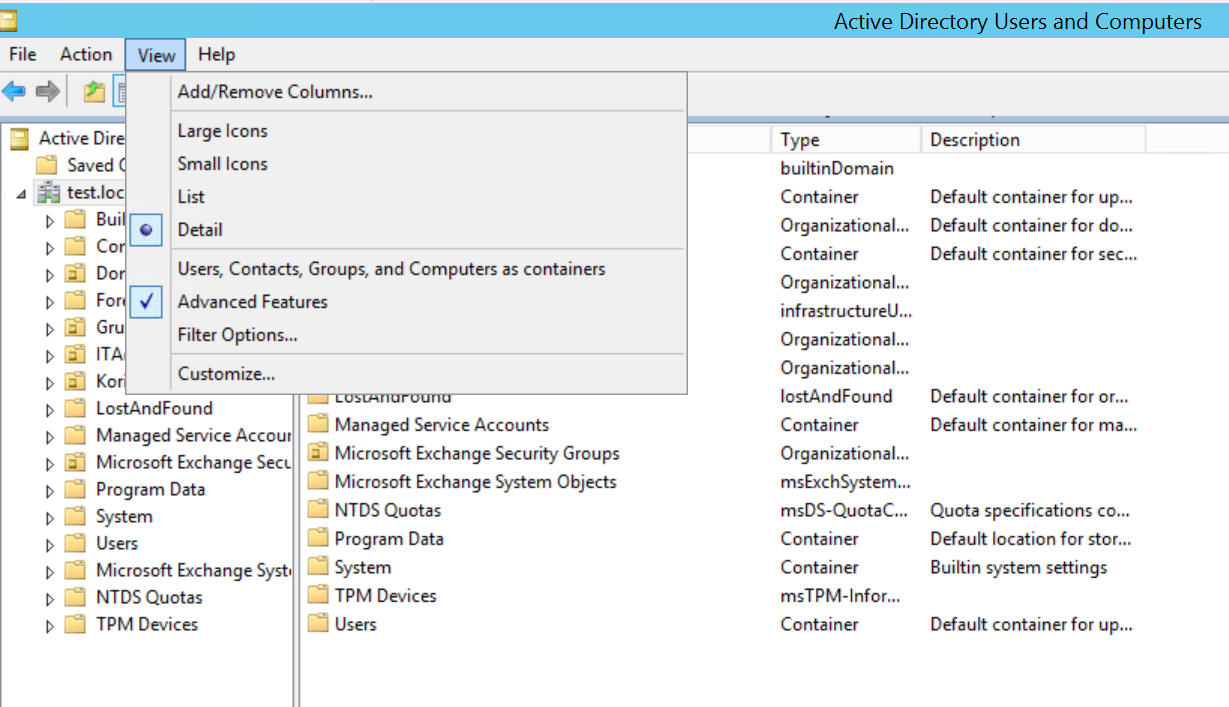Click the blue Back arrow toolbar icon
Viewport: 1229px width, 707px height.
[x=13, y=92]
